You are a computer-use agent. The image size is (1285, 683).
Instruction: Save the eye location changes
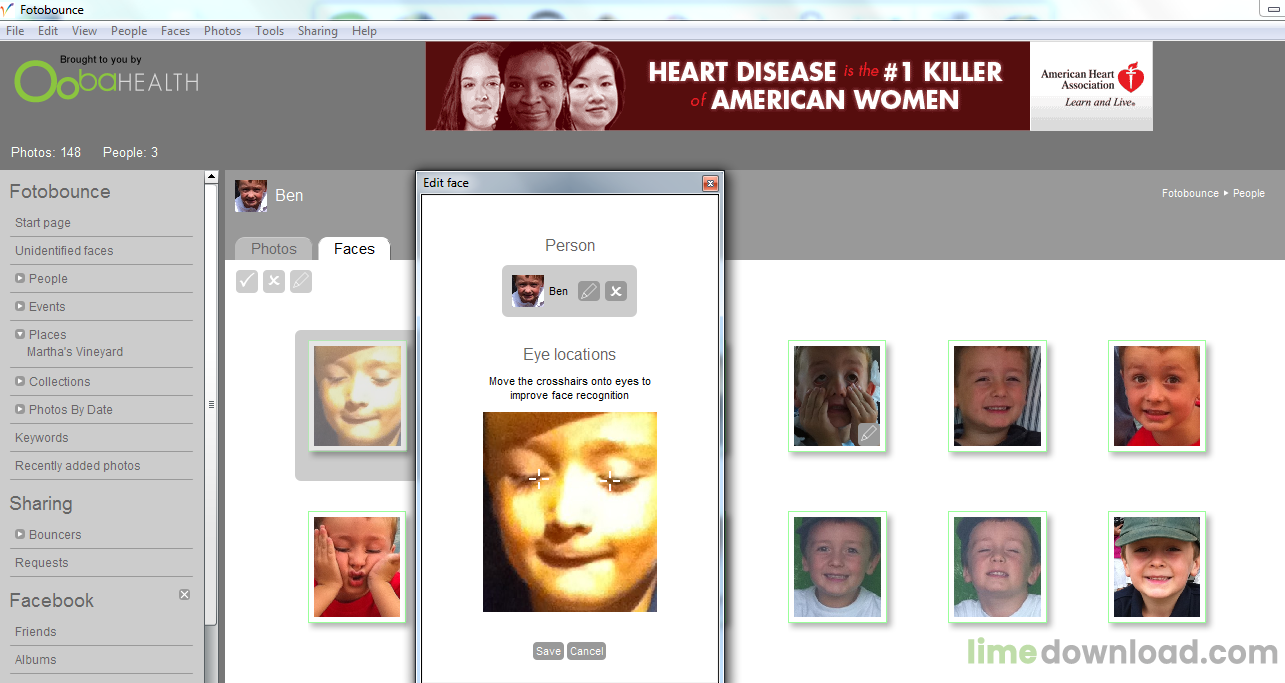548,651
